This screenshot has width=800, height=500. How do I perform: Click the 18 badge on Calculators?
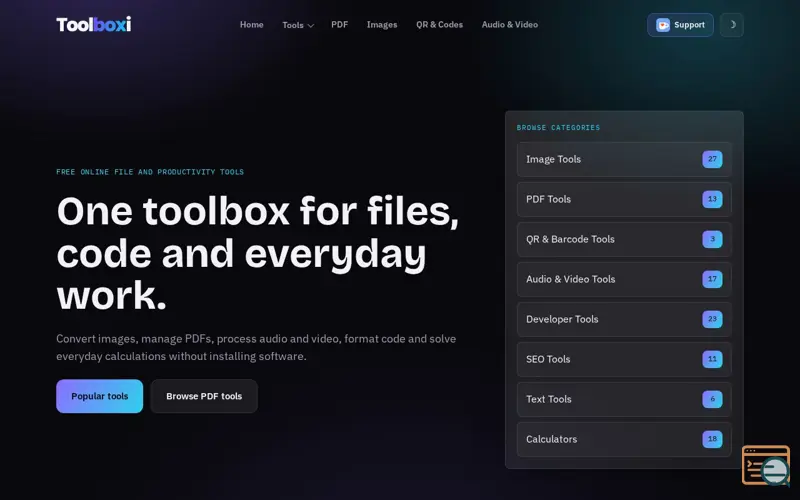[x=712, y=439]
